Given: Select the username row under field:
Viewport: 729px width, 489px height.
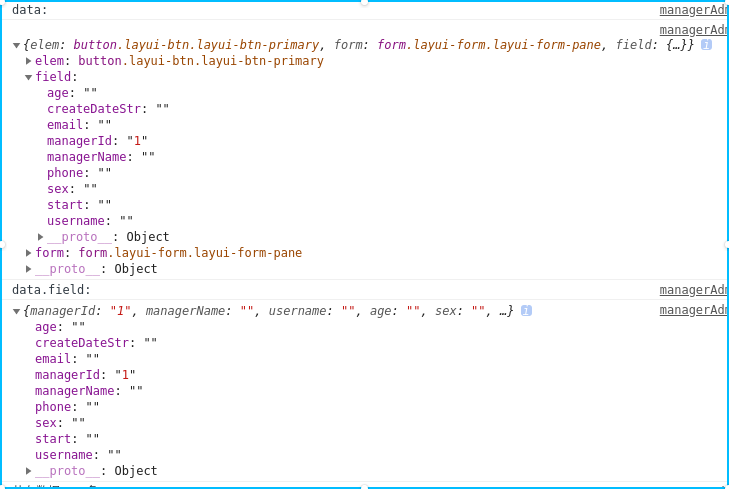Looking at the screenshot, I should click(90, 221).
